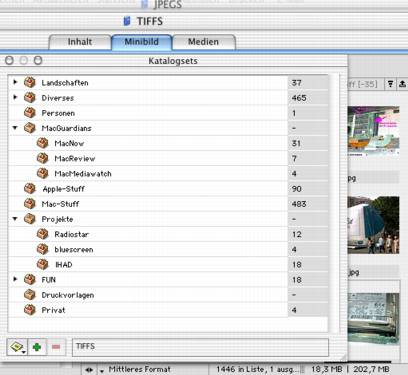Click the MacReview catalog set icon
Viewport: 408px width, 375px height.
point(42,158)
